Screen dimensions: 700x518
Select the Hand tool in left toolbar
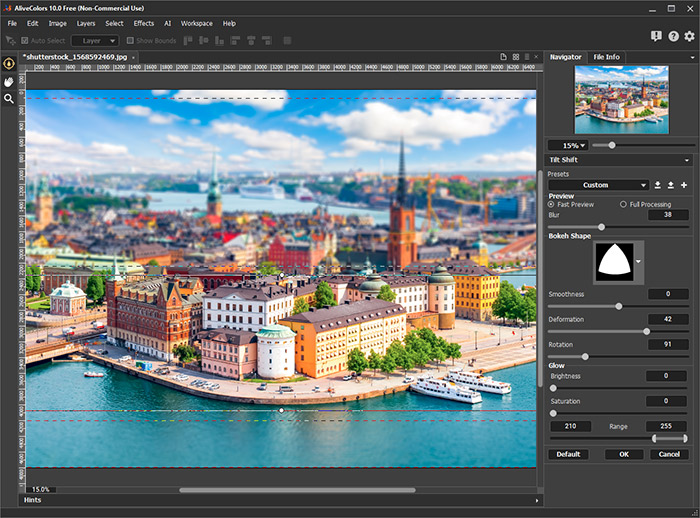pyautogui.click(x=9, y=81)
